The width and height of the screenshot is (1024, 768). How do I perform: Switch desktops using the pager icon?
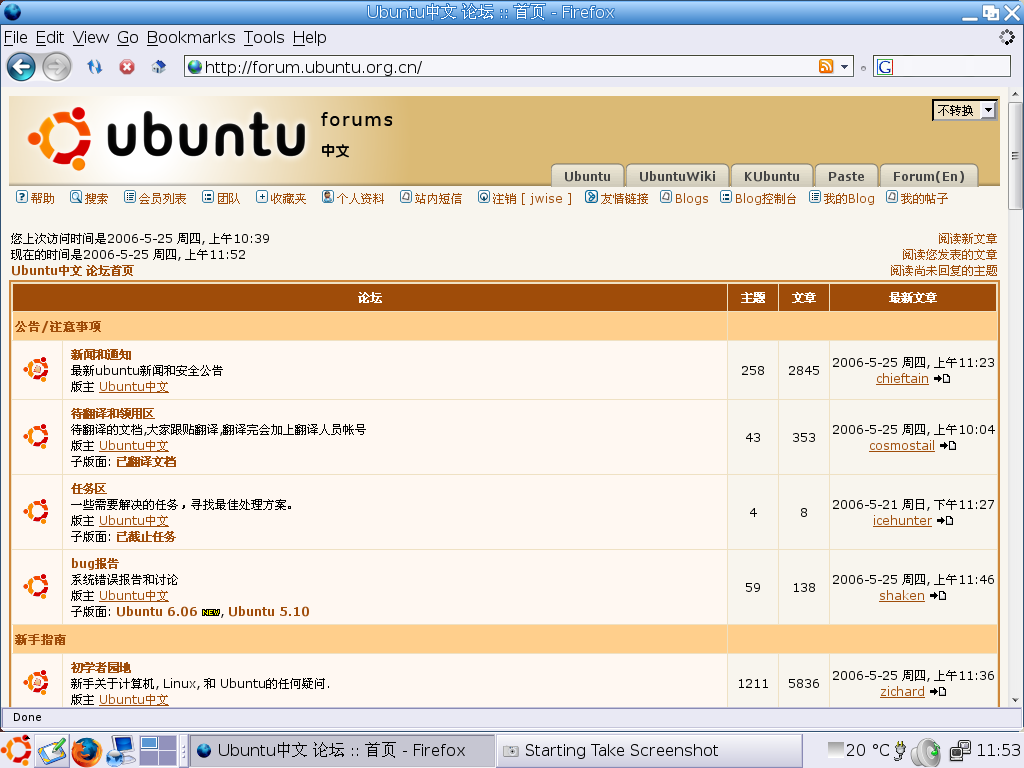[x=158, y=750]
